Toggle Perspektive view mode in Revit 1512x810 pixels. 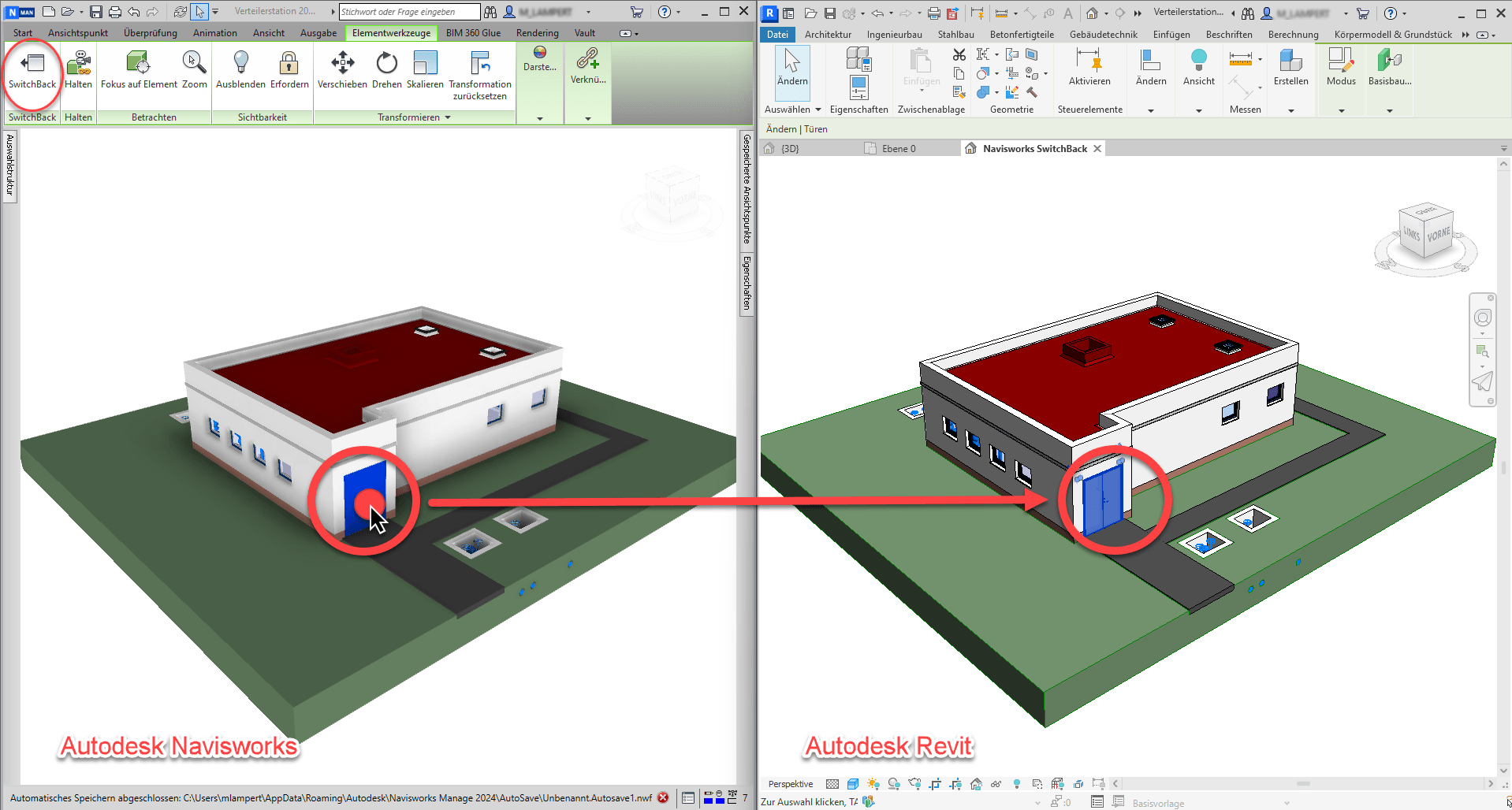coord(790,784)
